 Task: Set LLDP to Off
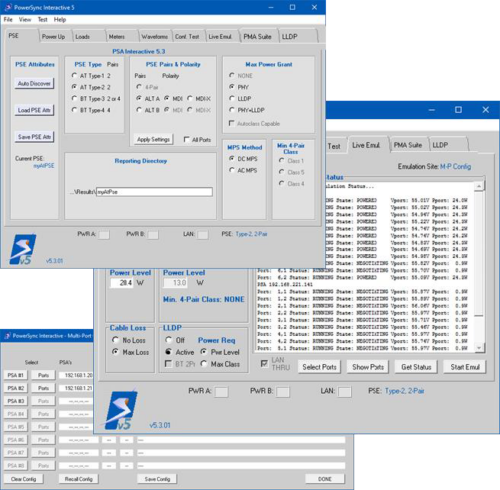pos(169,340)
